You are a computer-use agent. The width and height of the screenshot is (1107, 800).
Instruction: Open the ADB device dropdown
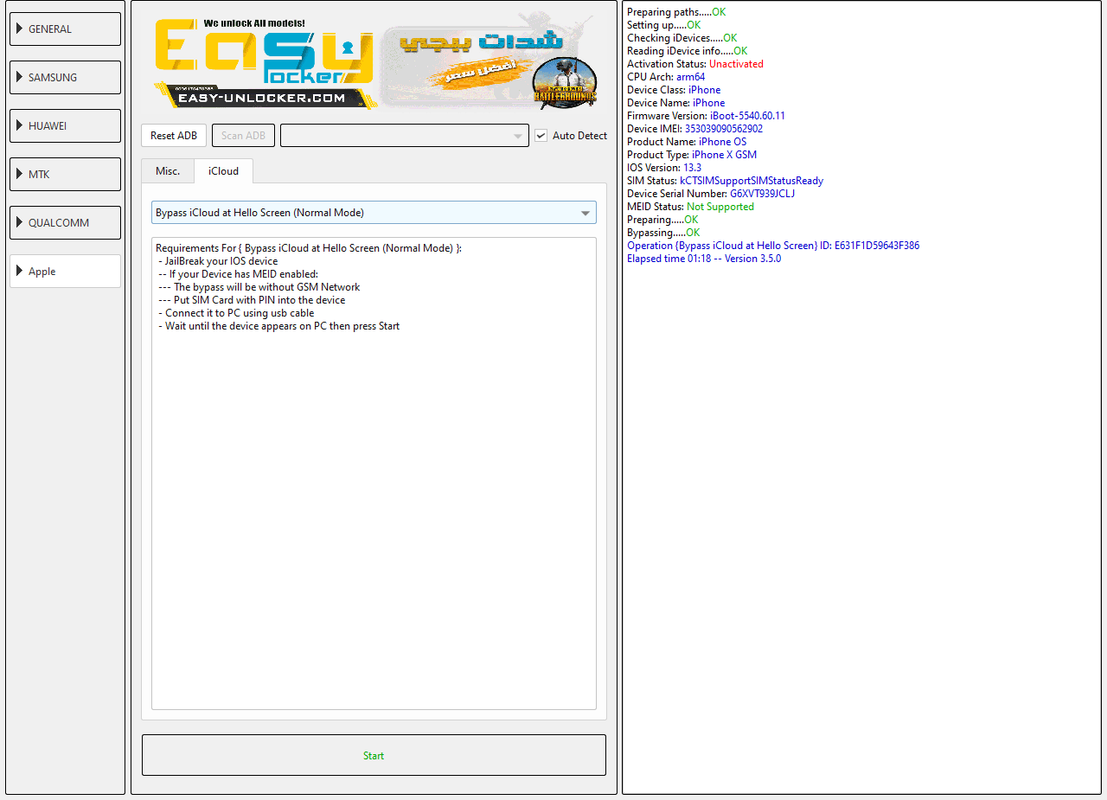coord(405,136)
